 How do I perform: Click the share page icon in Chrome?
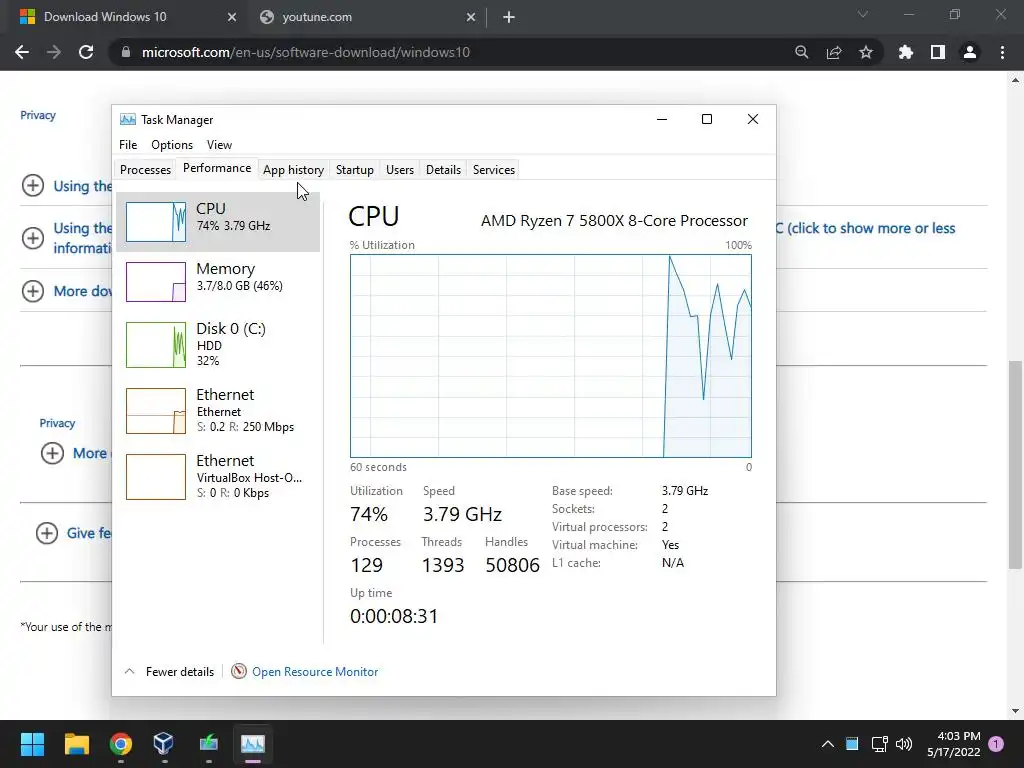point(834,52)
